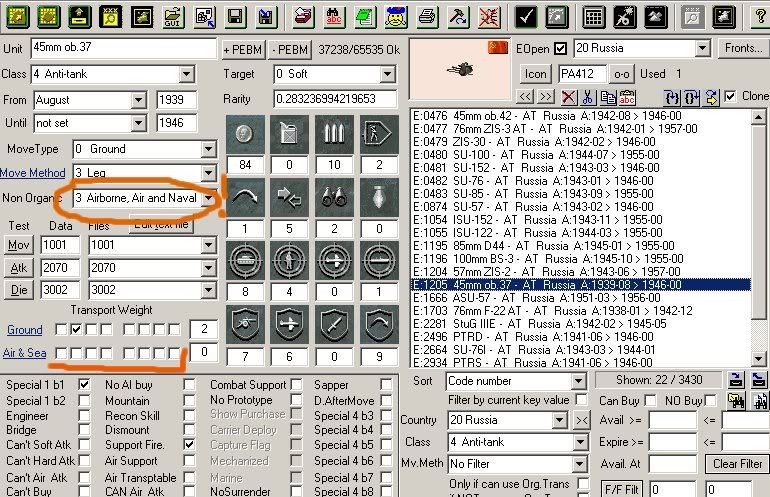The height and width of the screenshot is (497, 770).
Task: Select list row 76mm ZIS-3 AT
Action: tap(581, 129)
